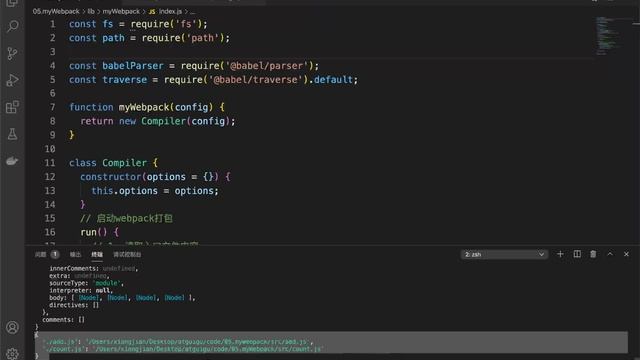Split the terminal panel

(577, 254)
